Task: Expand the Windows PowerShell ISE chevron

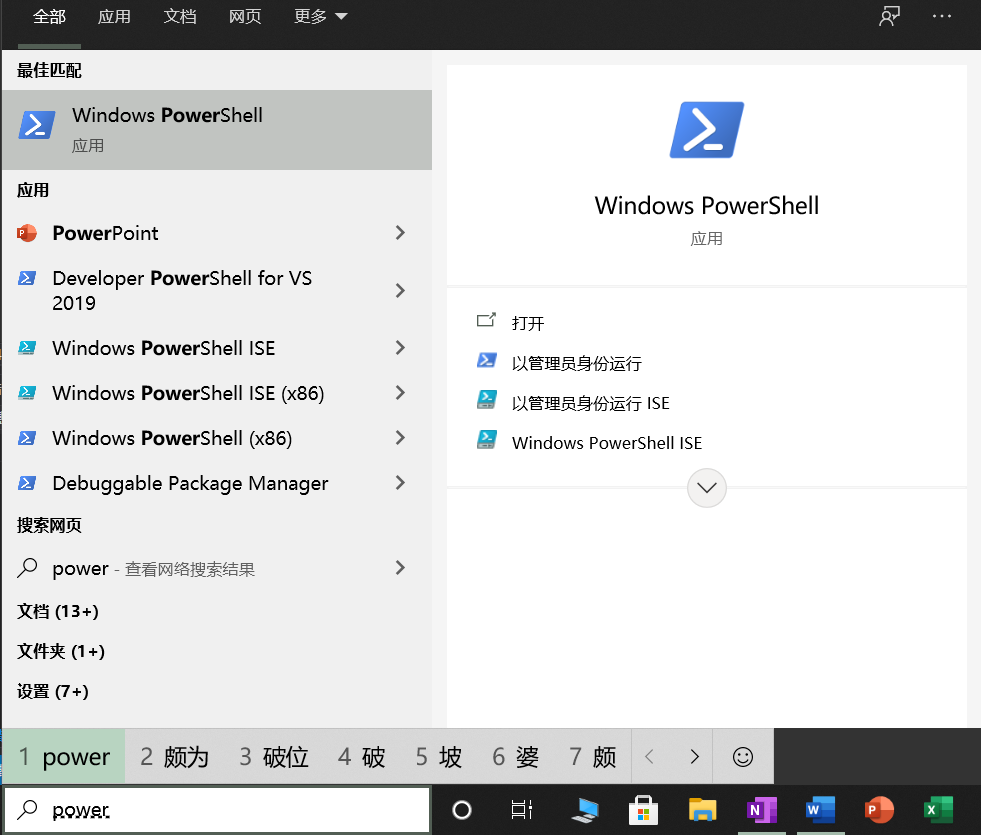Action: [400, 348]
